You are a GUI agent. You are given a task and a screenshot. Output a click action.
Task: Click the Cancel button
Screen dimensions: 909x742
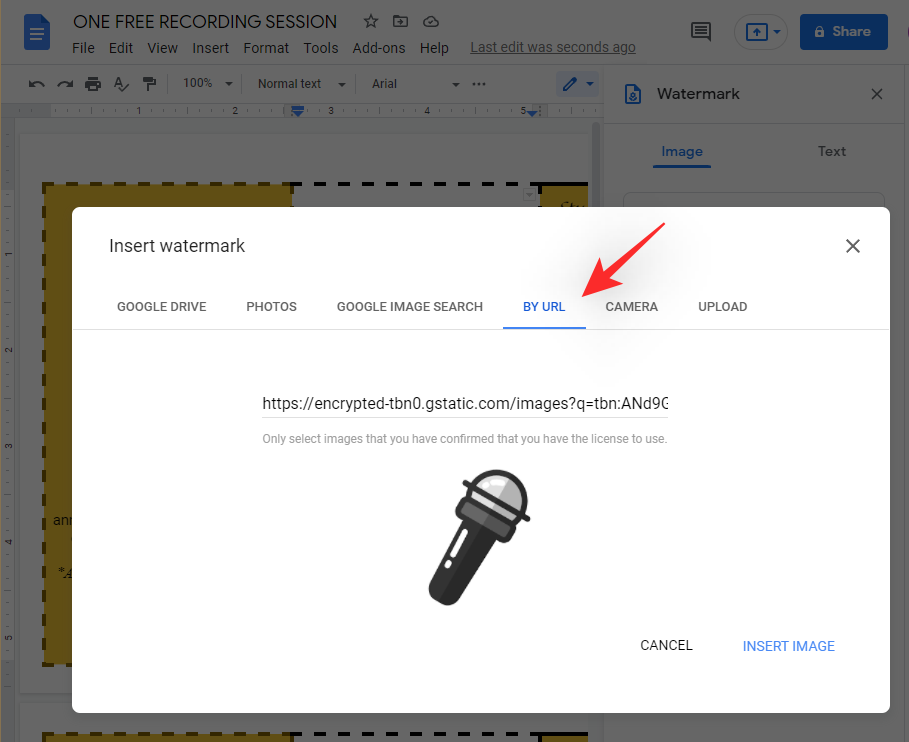pos(666,646)
